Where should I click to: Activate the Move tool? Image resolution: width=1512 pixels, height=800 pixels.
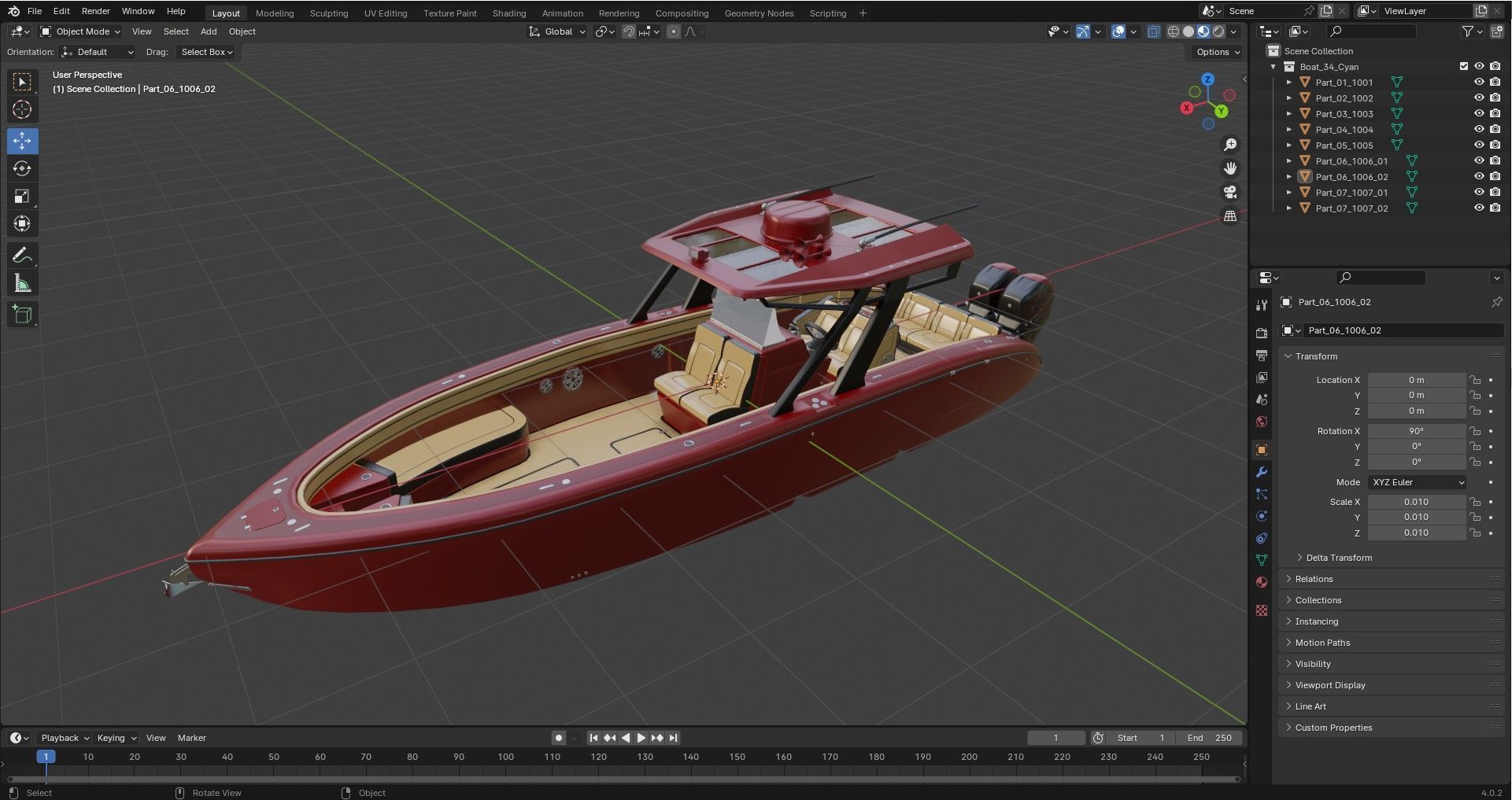point(22,141)
